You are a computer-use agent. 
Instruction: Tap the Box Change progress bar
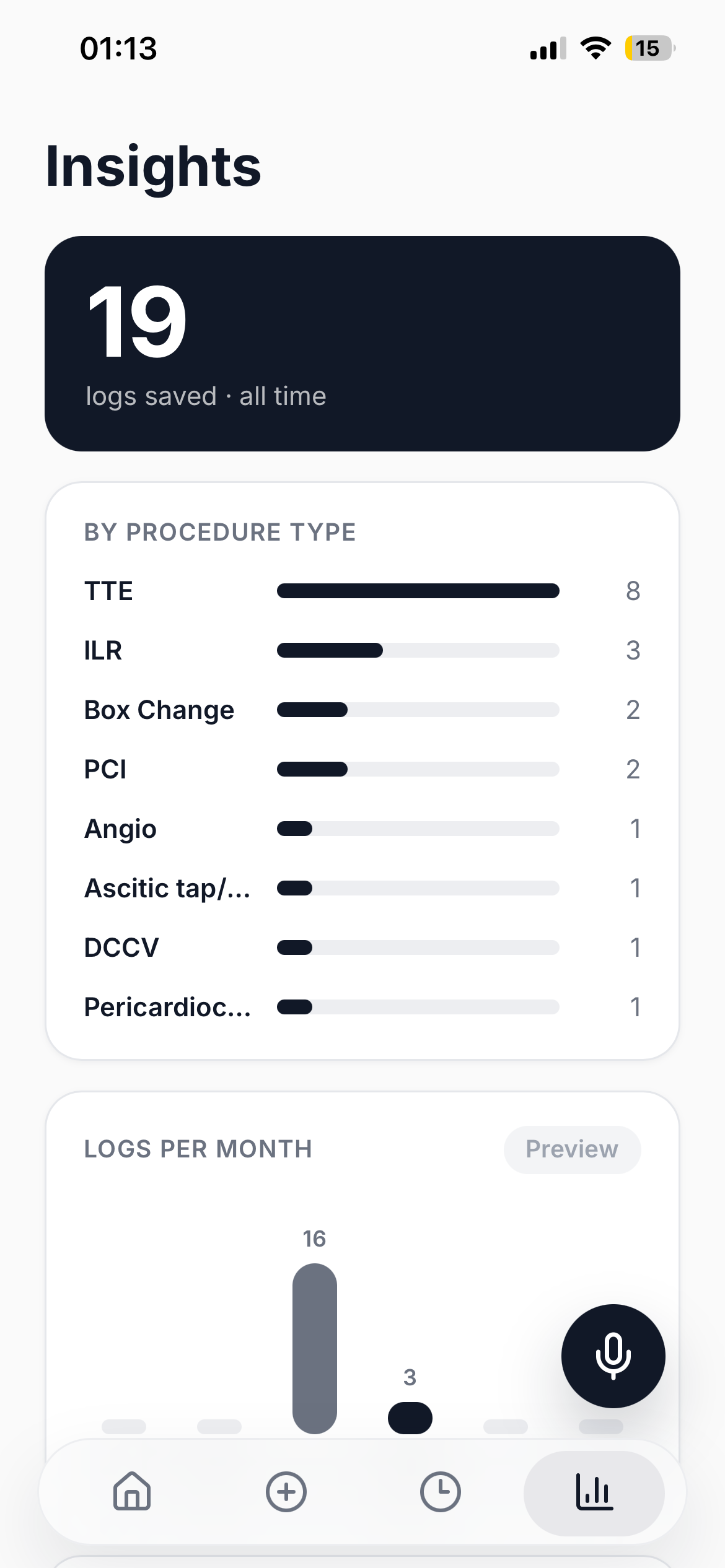tap(418, 710)
